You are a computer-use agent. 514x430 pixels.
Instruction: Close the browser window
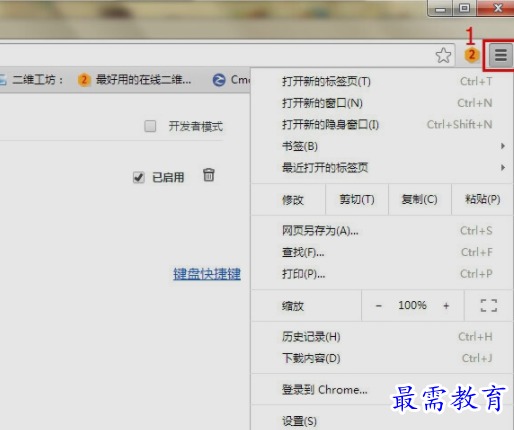[x=496, y=8]
